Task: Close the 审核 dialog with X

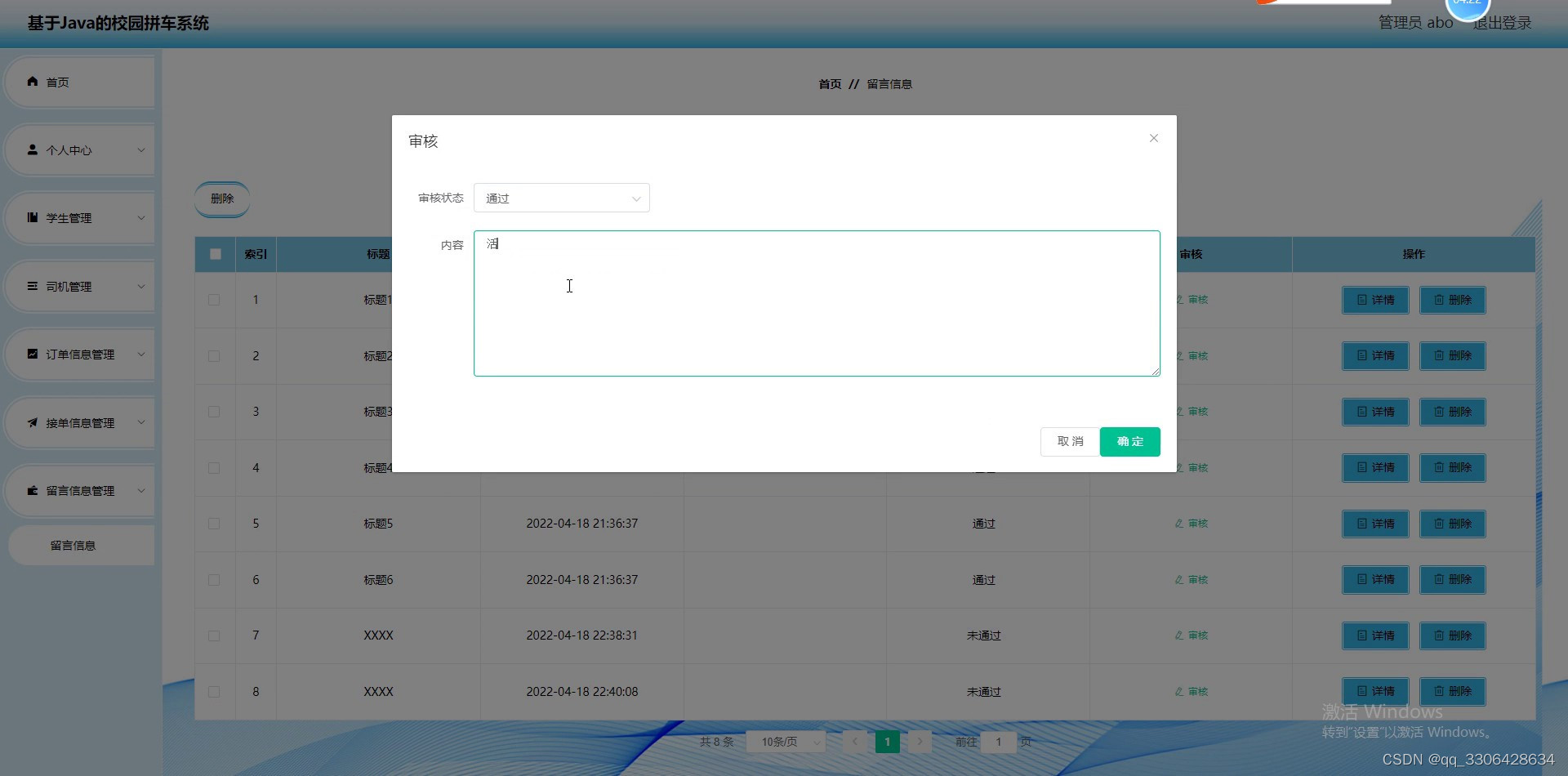Action: [1154, 138]
